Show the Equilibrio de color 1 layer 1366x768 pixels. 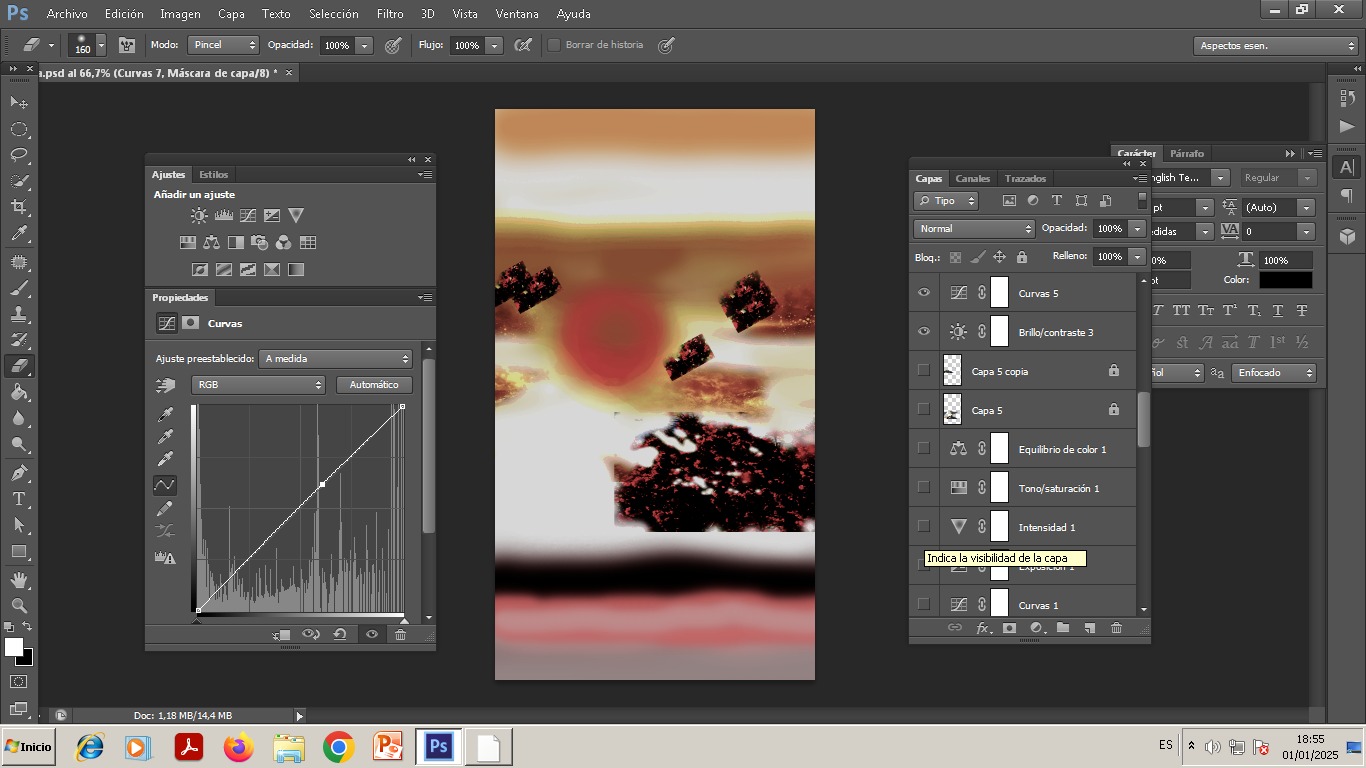coord(924,449)
